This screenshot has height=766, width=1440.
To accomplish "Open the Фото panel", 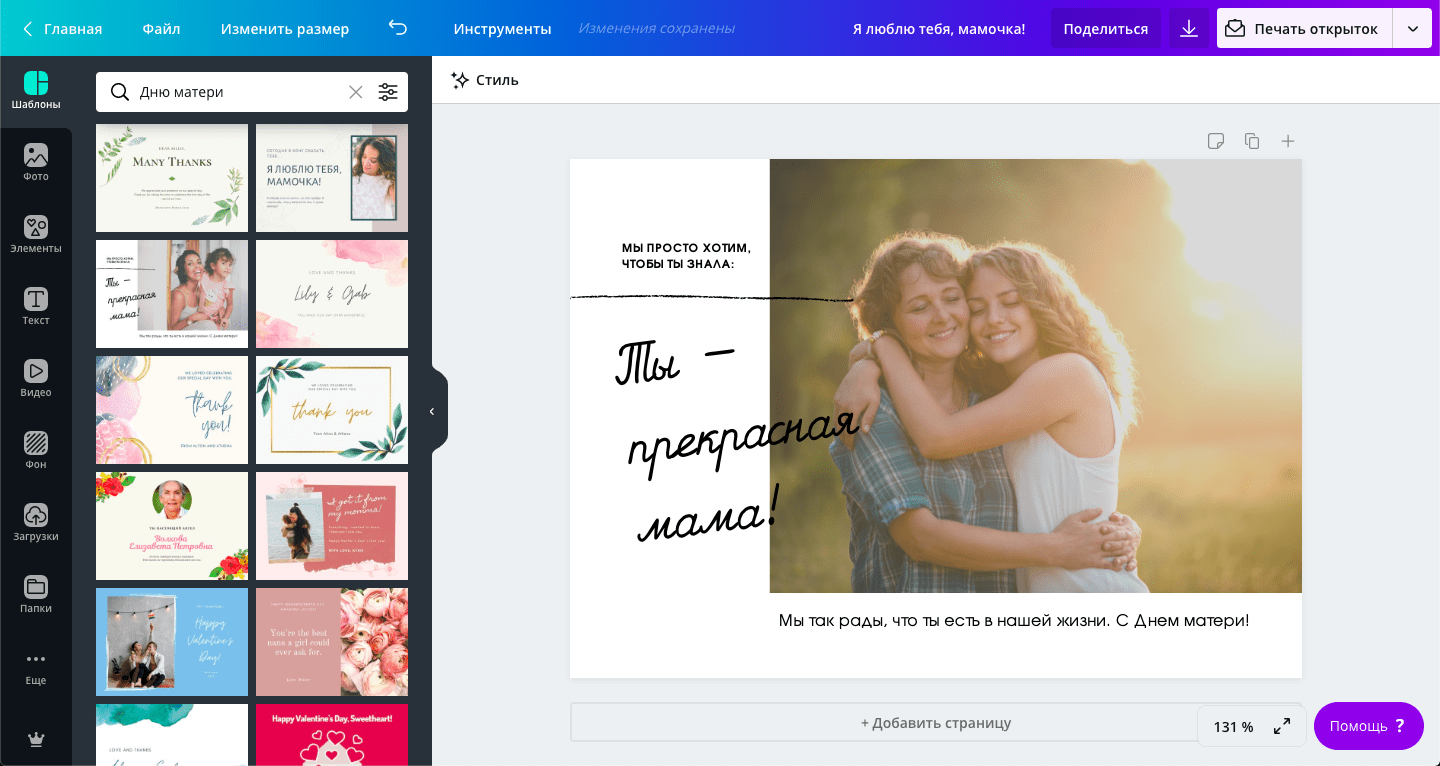I will pyautogui.click(x=36, y=162).
